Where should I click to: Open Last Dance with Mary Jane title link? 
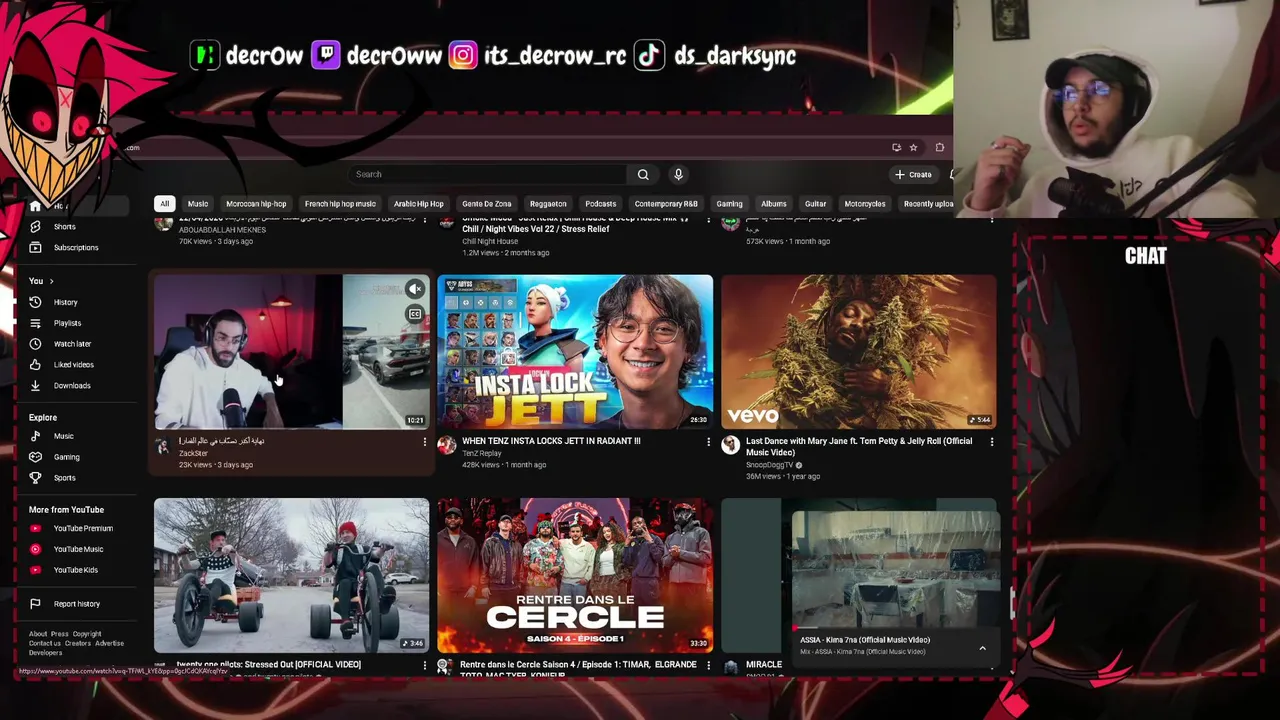coord(859,446)
